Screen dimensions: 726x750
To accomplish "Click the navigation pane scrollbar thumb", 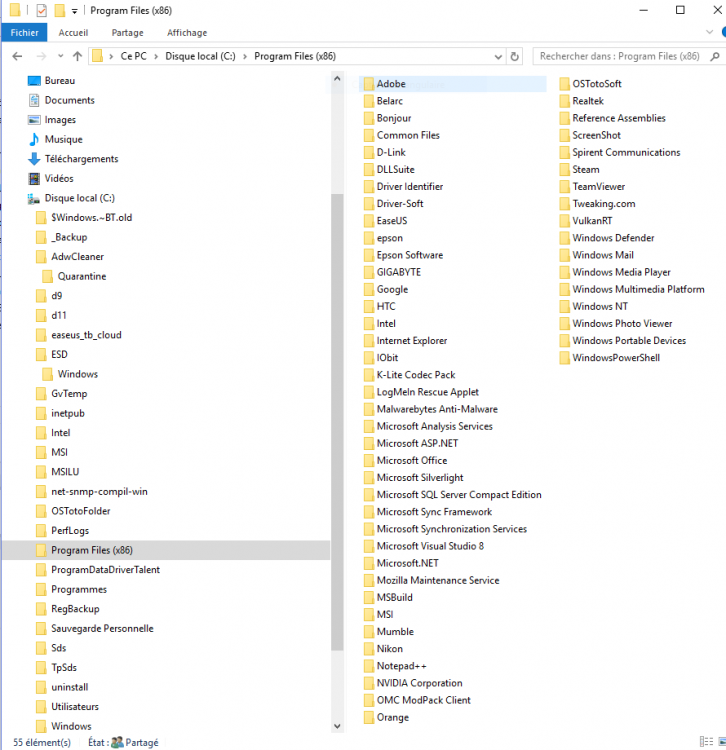I will coord(337,422).
